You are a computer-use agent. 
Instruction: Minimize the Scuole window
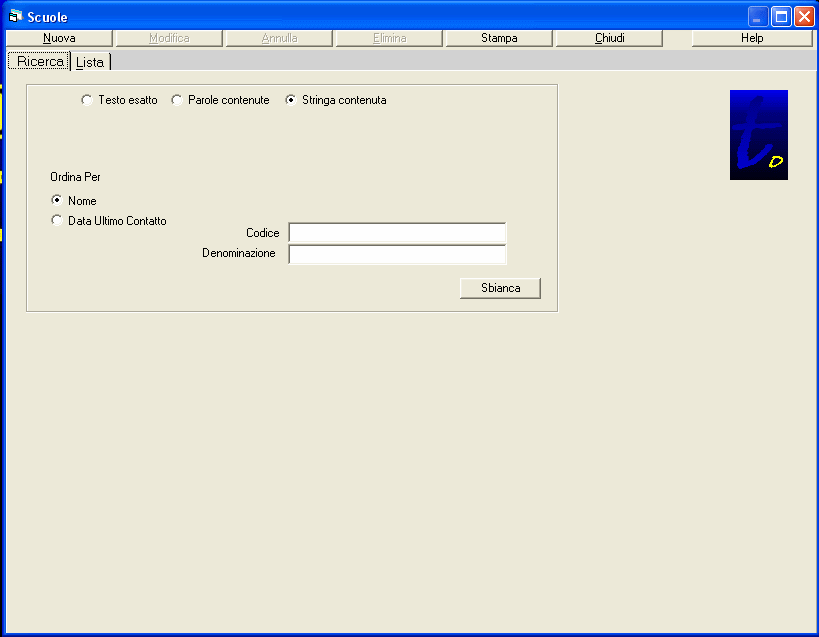[x=758, y=17]
